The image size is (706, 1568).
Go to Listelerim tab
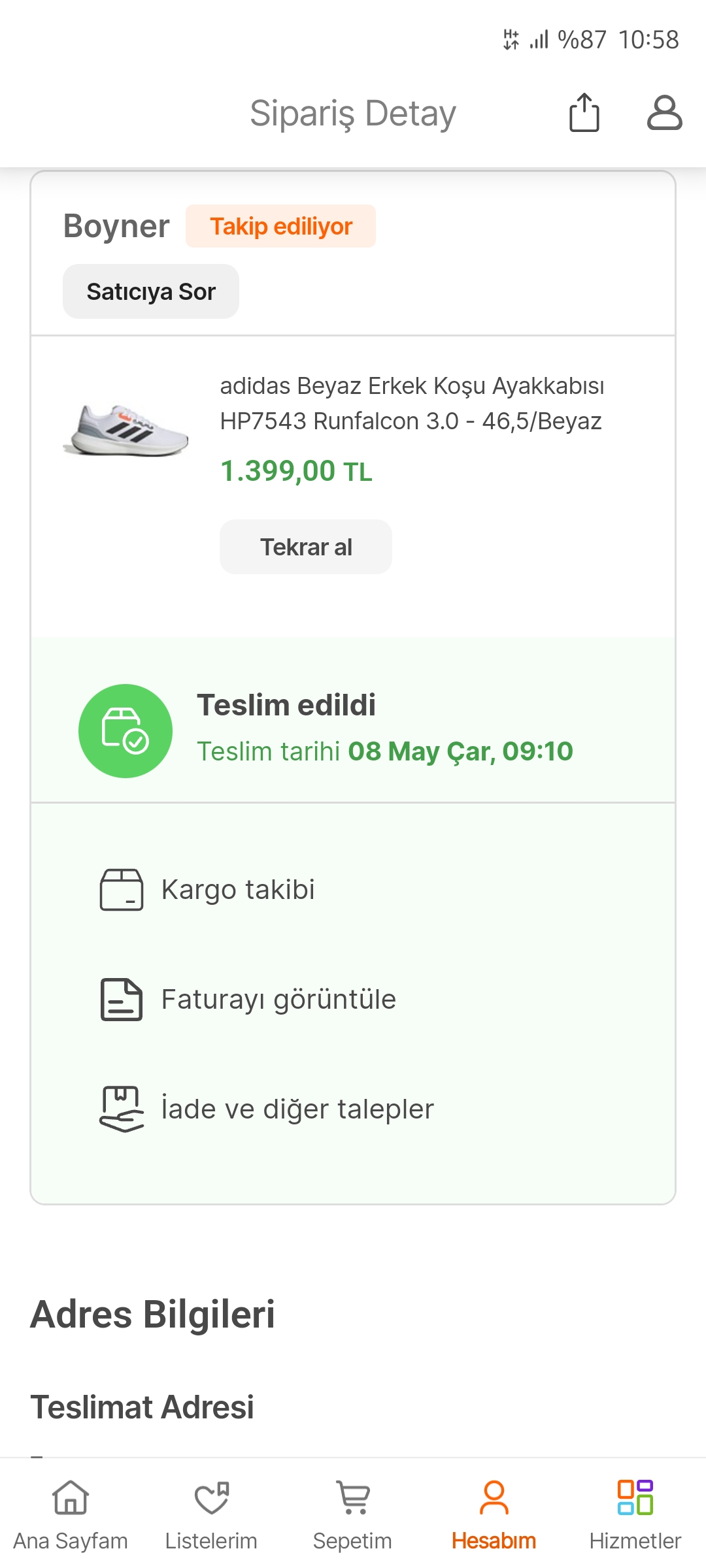(x=211, y=1514)
